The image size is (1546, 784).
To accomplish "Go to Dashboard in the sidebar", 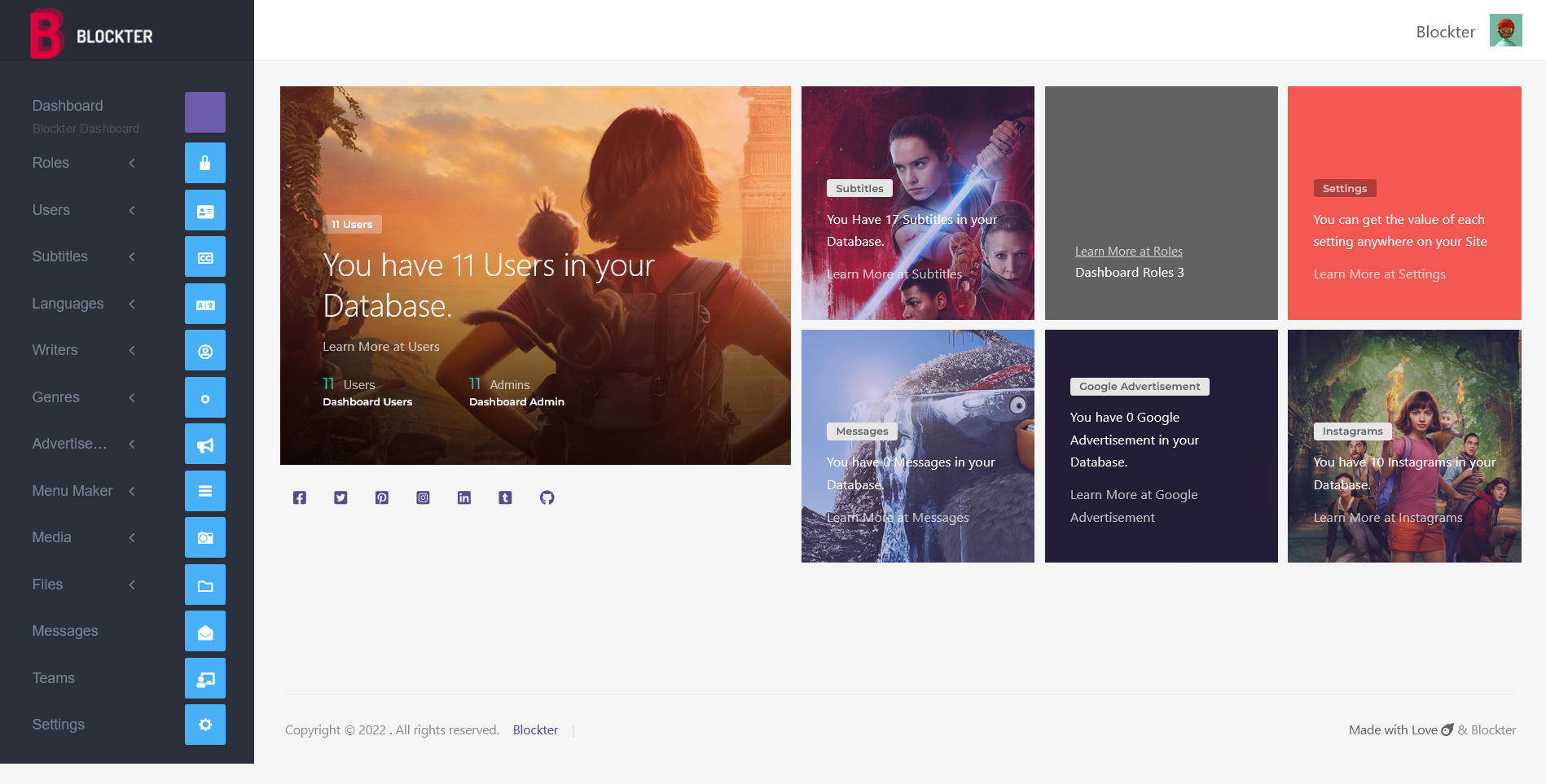I will coord(68,106).
